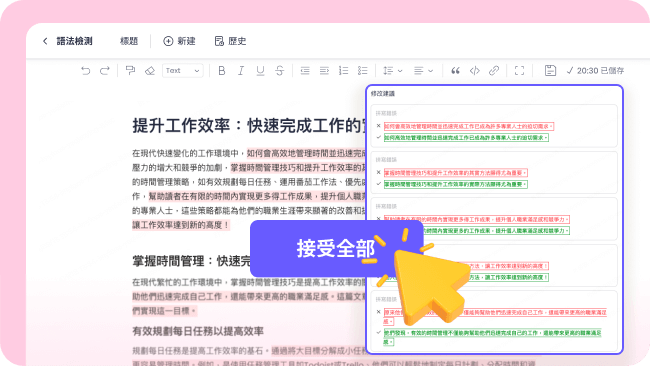The width and height of the screenshot is (650, 366).
Task: Open the line spacing dropdown
Action: [x=392, y=70]
